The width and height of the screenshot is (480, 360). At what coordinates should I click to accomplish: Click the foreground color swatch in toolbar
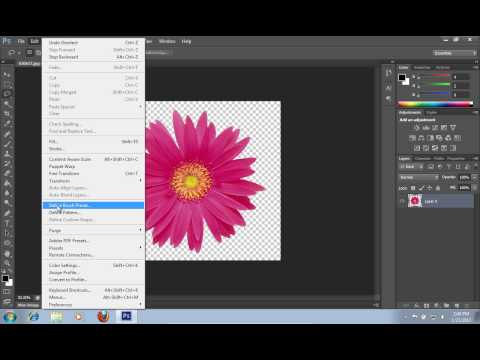pos(5,278)
